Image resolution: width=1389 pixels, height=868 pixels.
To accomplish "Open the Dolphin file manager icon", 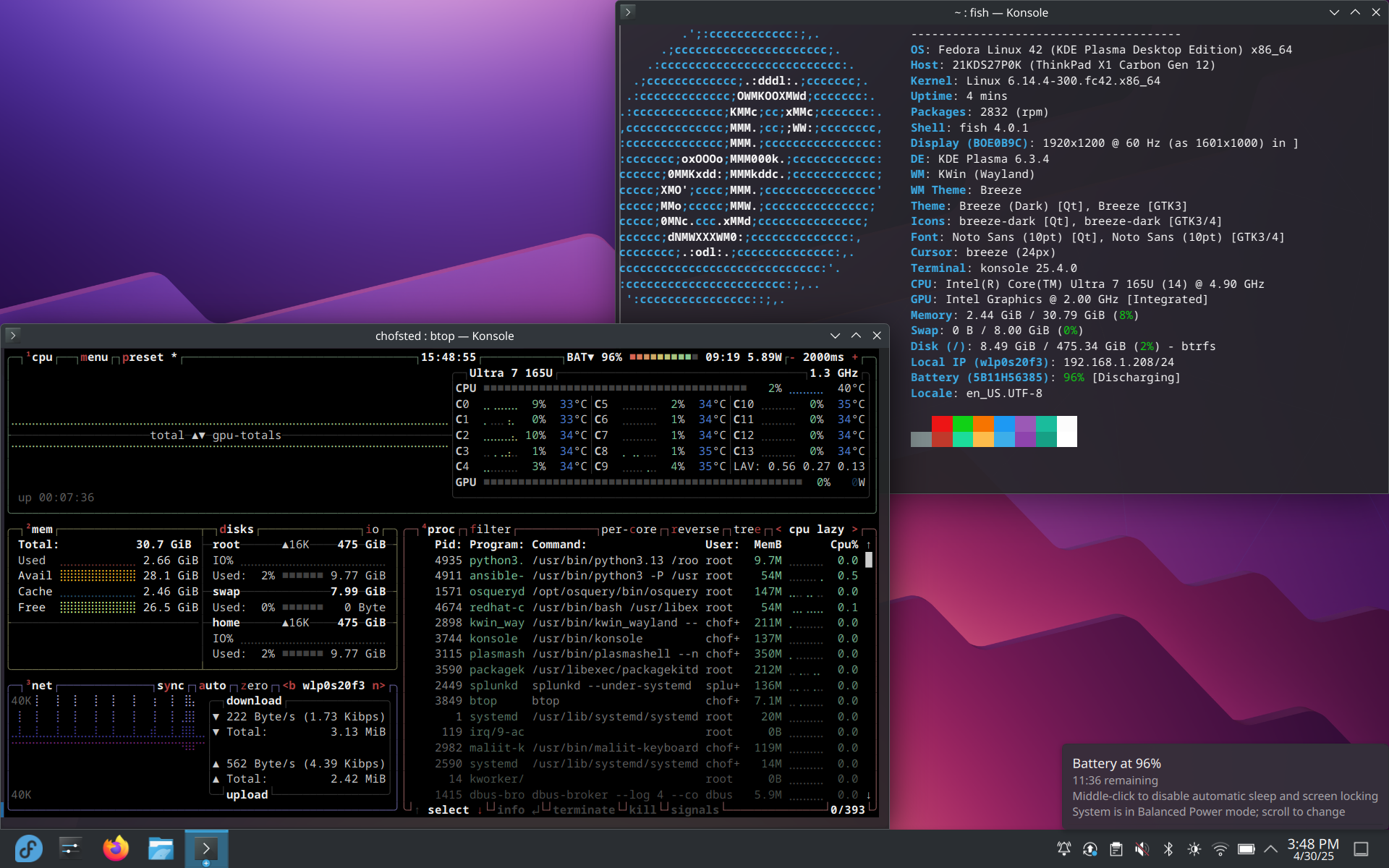I will pos(161,848).
